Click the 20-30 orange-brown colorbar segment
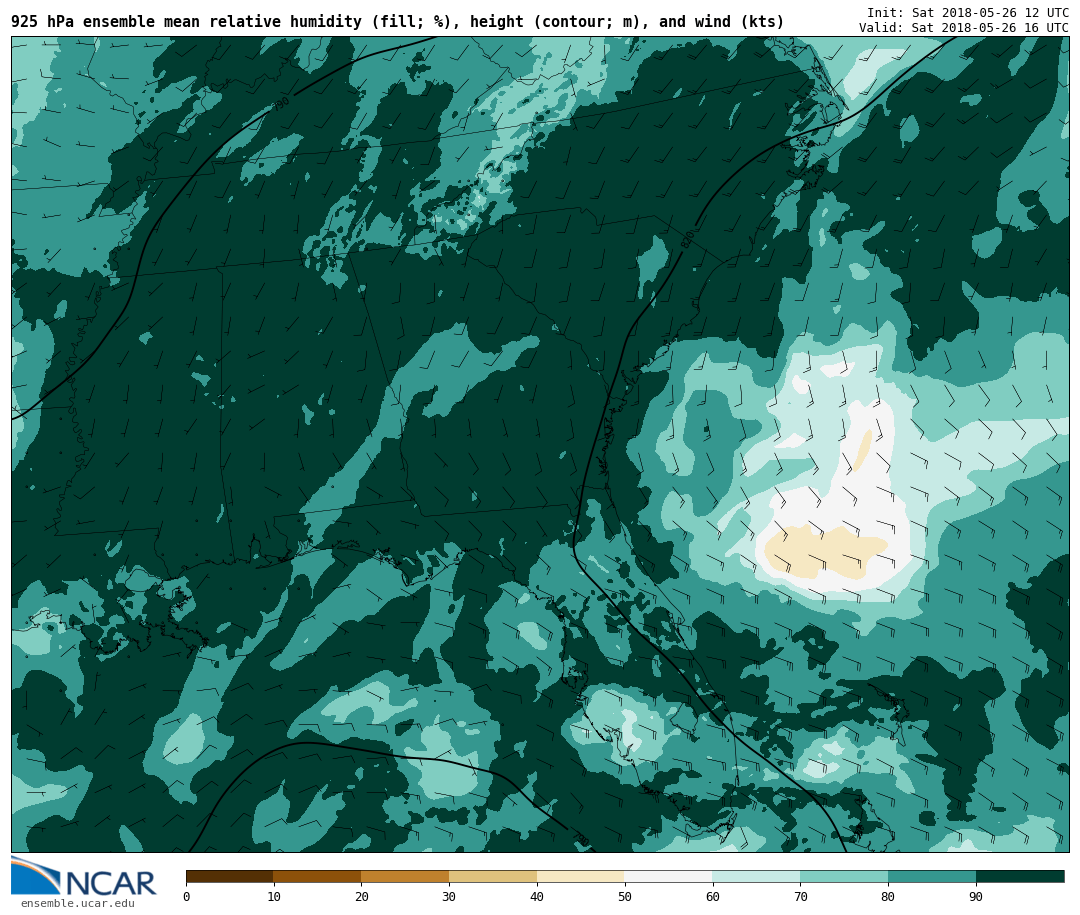 (405, 877)
